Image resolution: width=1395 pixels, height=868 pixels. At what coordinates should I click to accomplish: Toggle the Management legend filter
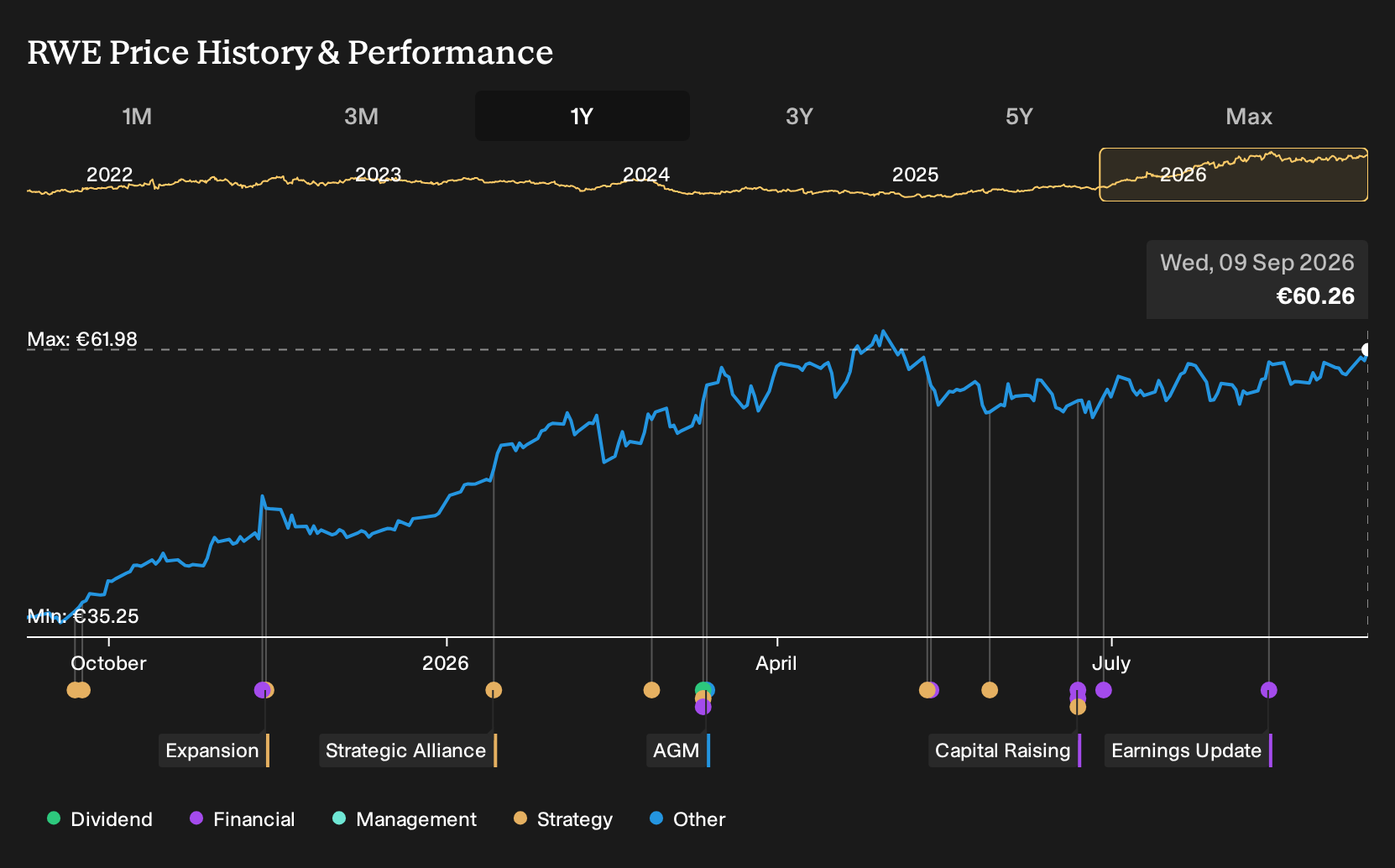pos(405,819)
